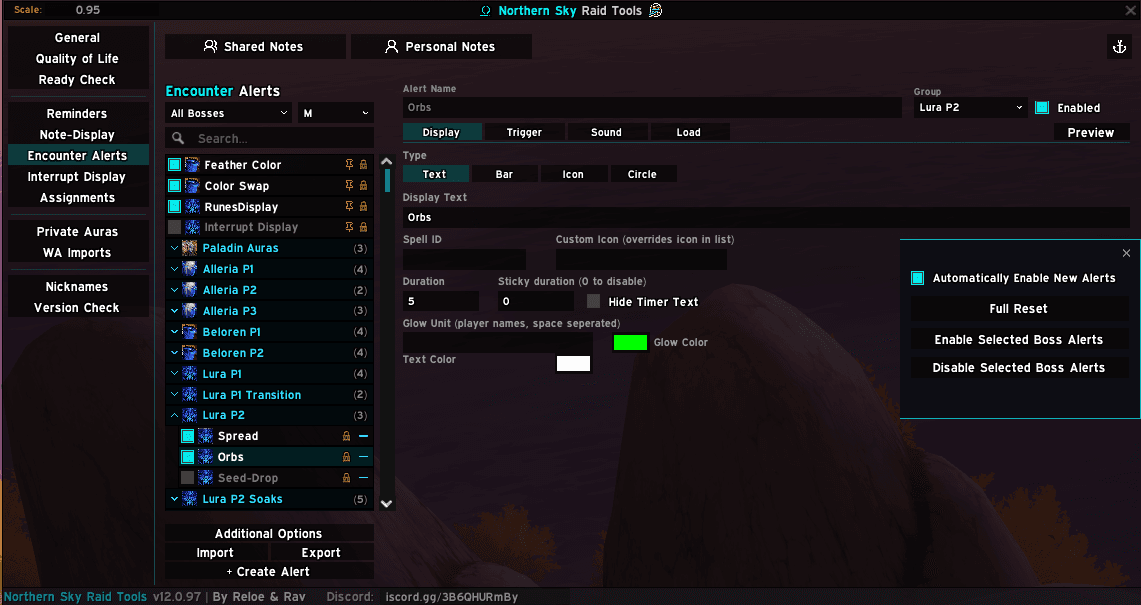1141x605 pixels.
Task: Click the minus icon on the Orbs alert
Action: [x=363, y=457]
